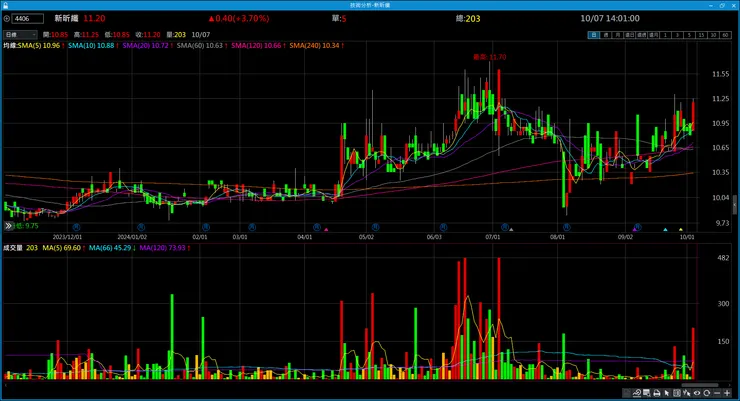This screenshot has height=401, width=740.
Task: Click the volume MA(66) 45.29 label
Action: click(112, 248)
